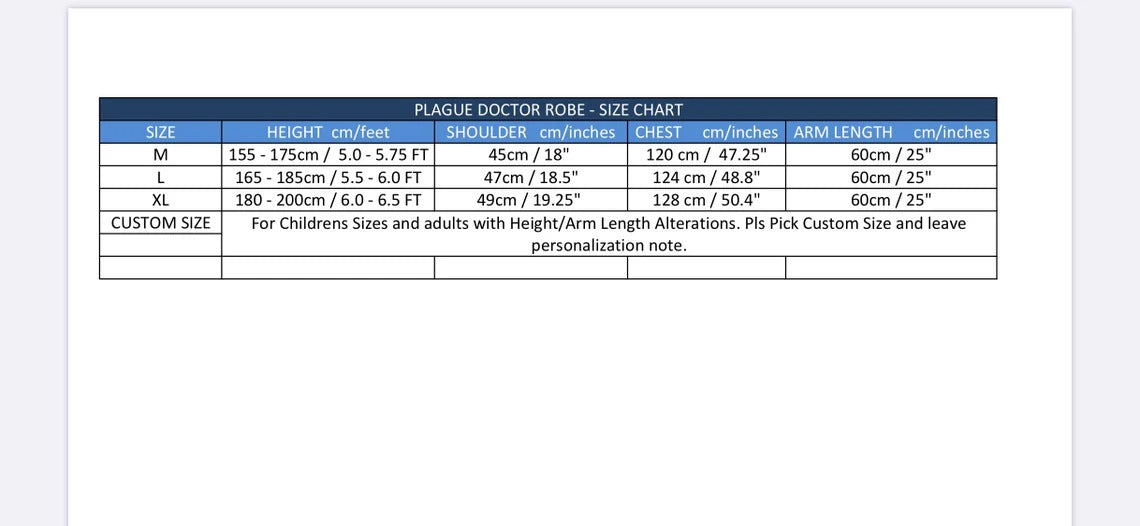The image size is (1140, 526).
Task: Click the M size cell
Action: pyautogui.click(x=161, y=155)
